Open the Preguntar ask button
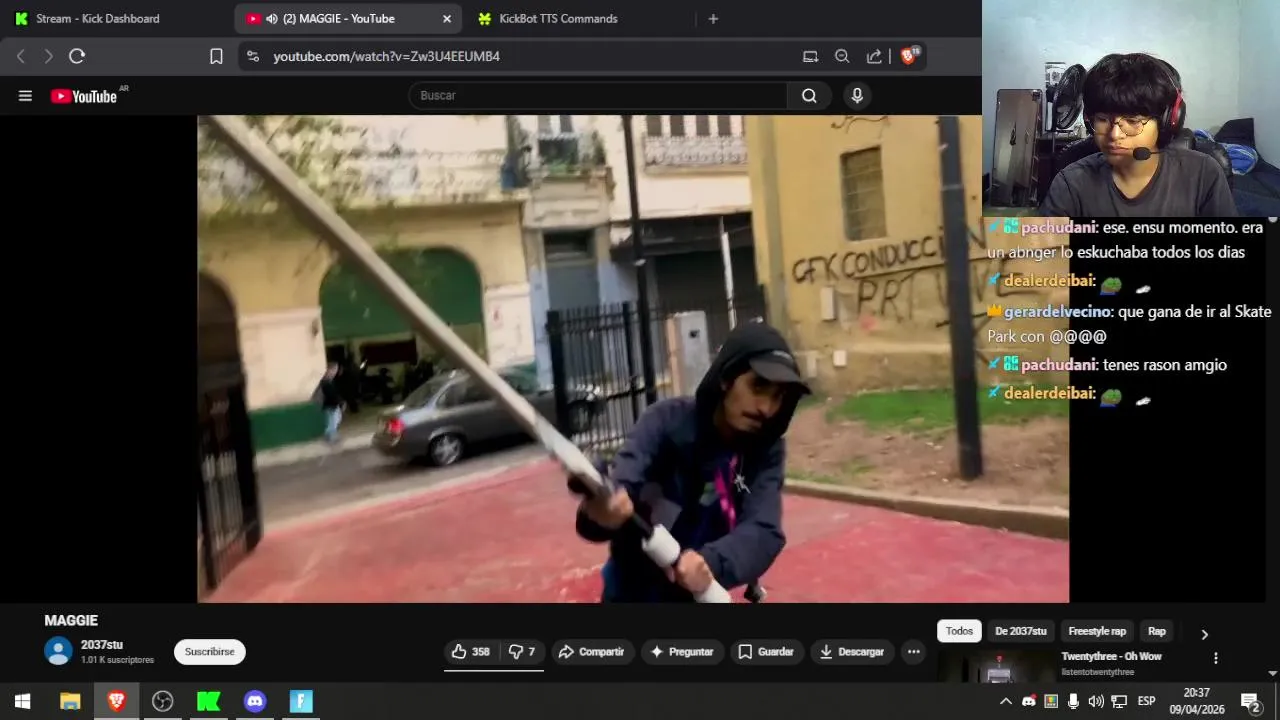The image size is (1280, 720). point(682,652)
